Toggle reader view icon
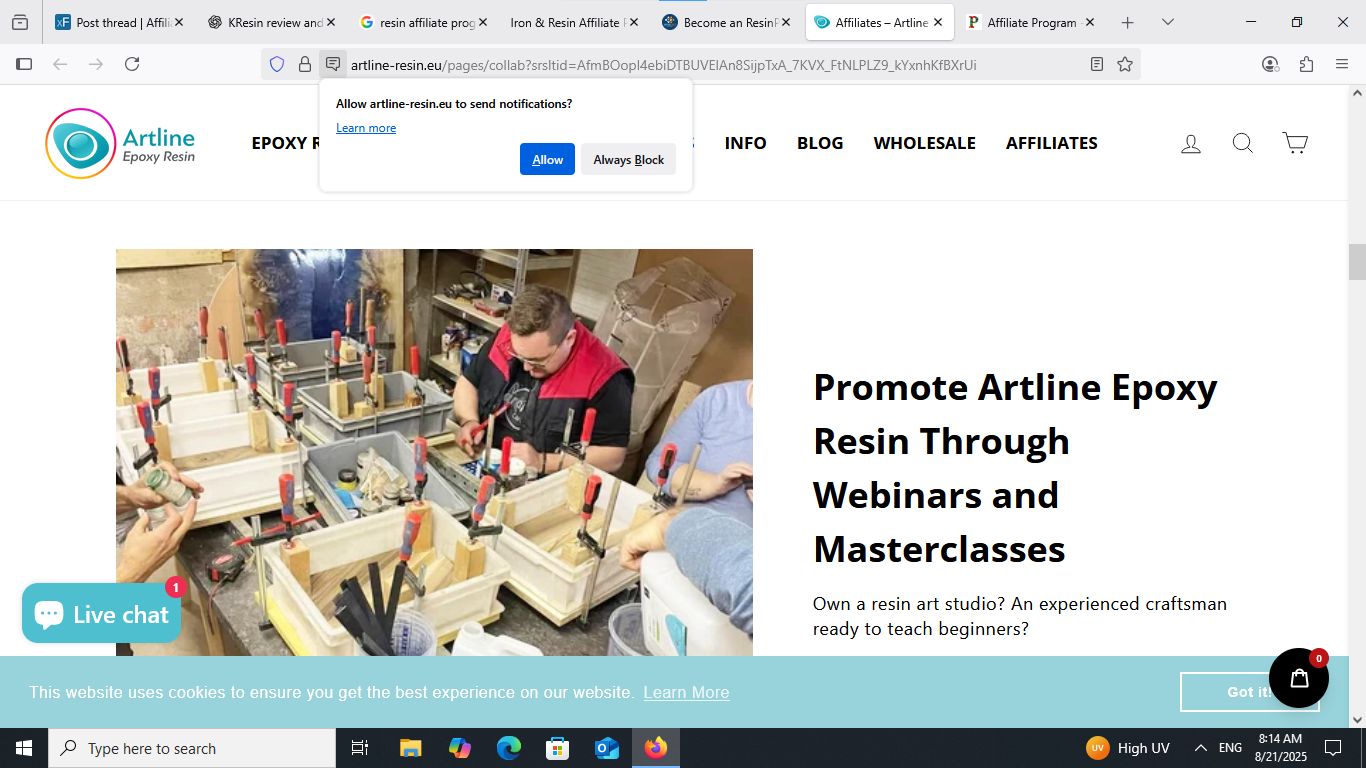1366x768 pixels. coord(1097,64)
